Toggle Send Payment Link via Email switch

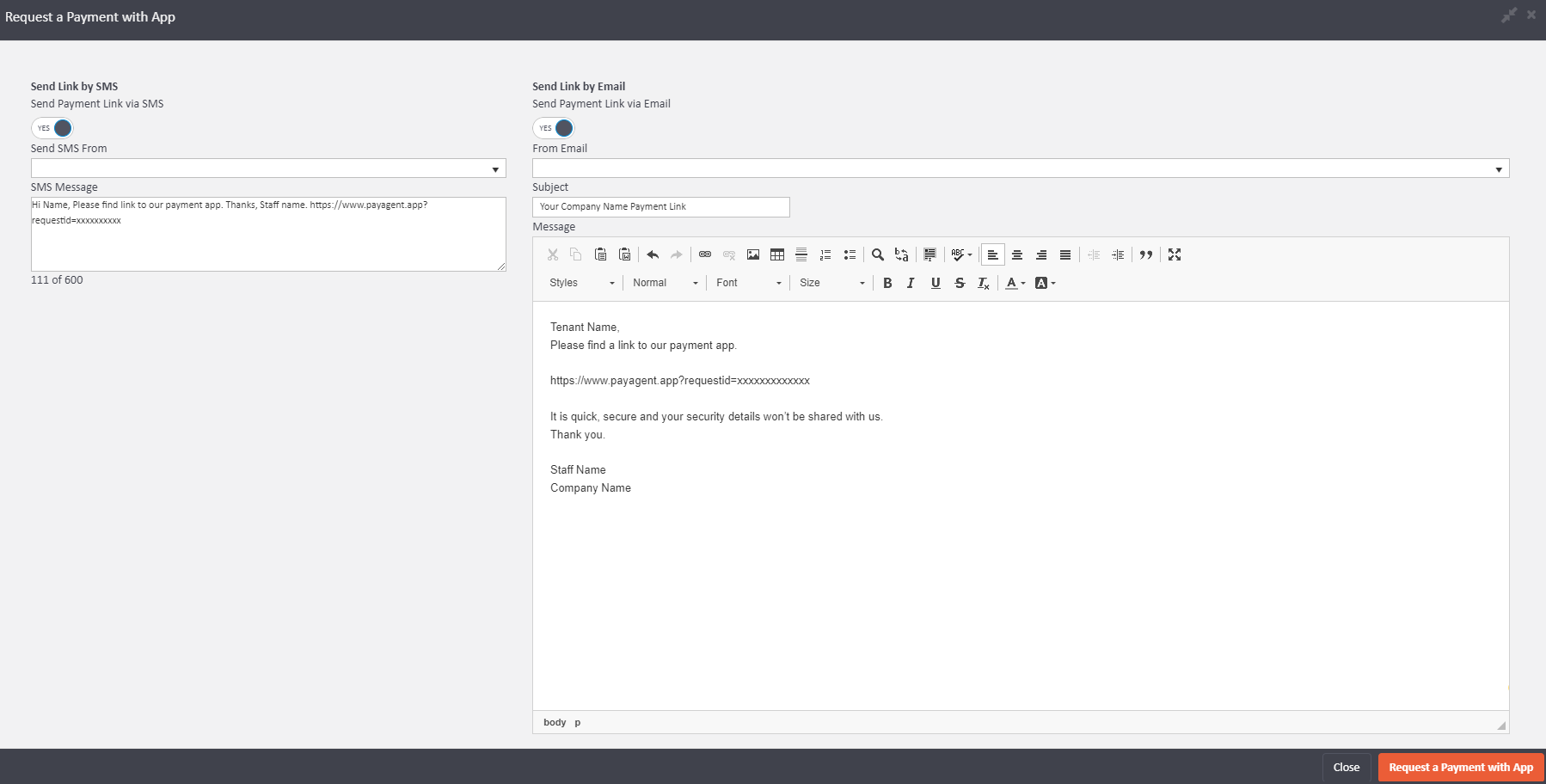[x=554, y=128]
